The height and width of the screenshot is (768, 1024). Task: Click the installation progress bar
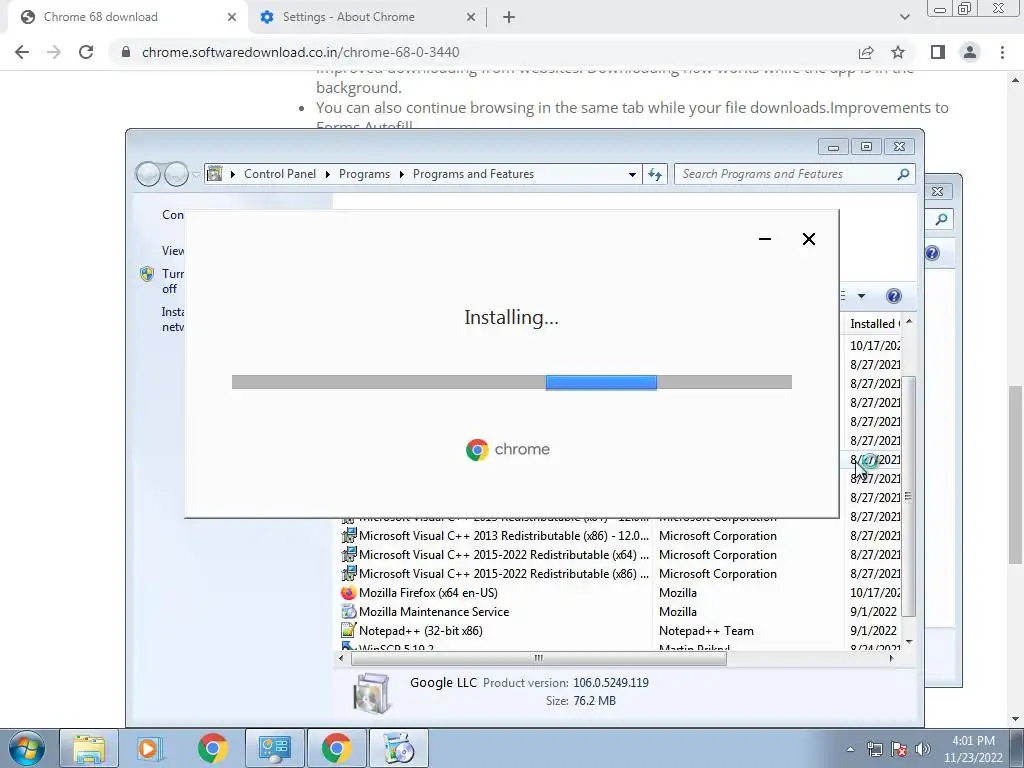pyautogui.click(x=511, y=382)
